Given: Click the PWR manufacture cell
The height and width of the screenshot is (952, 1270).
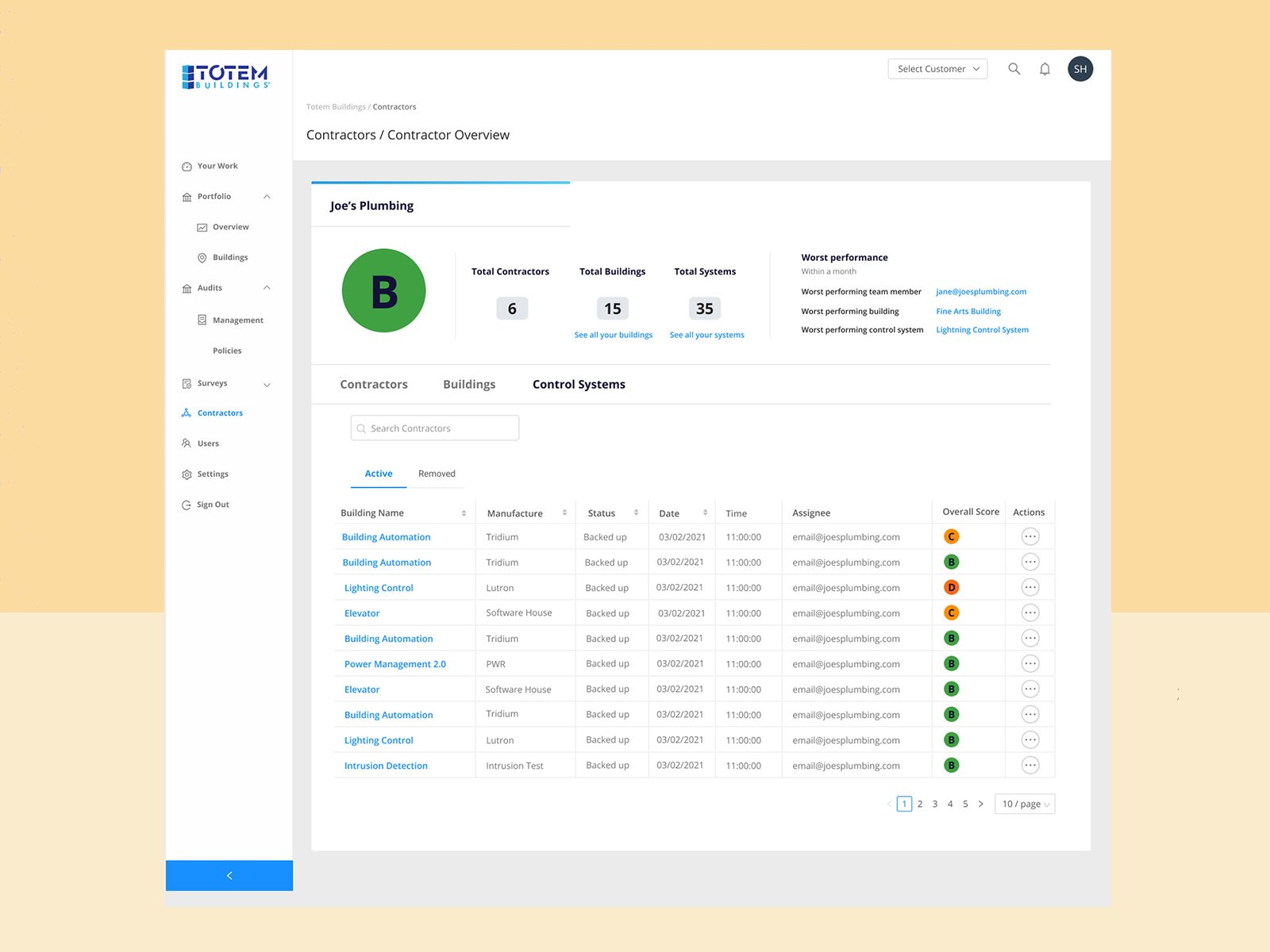Looking at the screenshot, I should 495,664.
